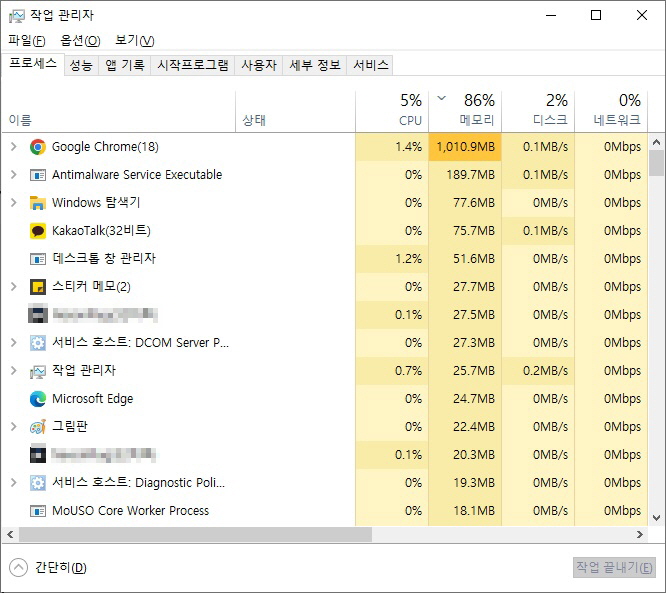
Task: Open the 옵션(O) menu
Action: 80,41
